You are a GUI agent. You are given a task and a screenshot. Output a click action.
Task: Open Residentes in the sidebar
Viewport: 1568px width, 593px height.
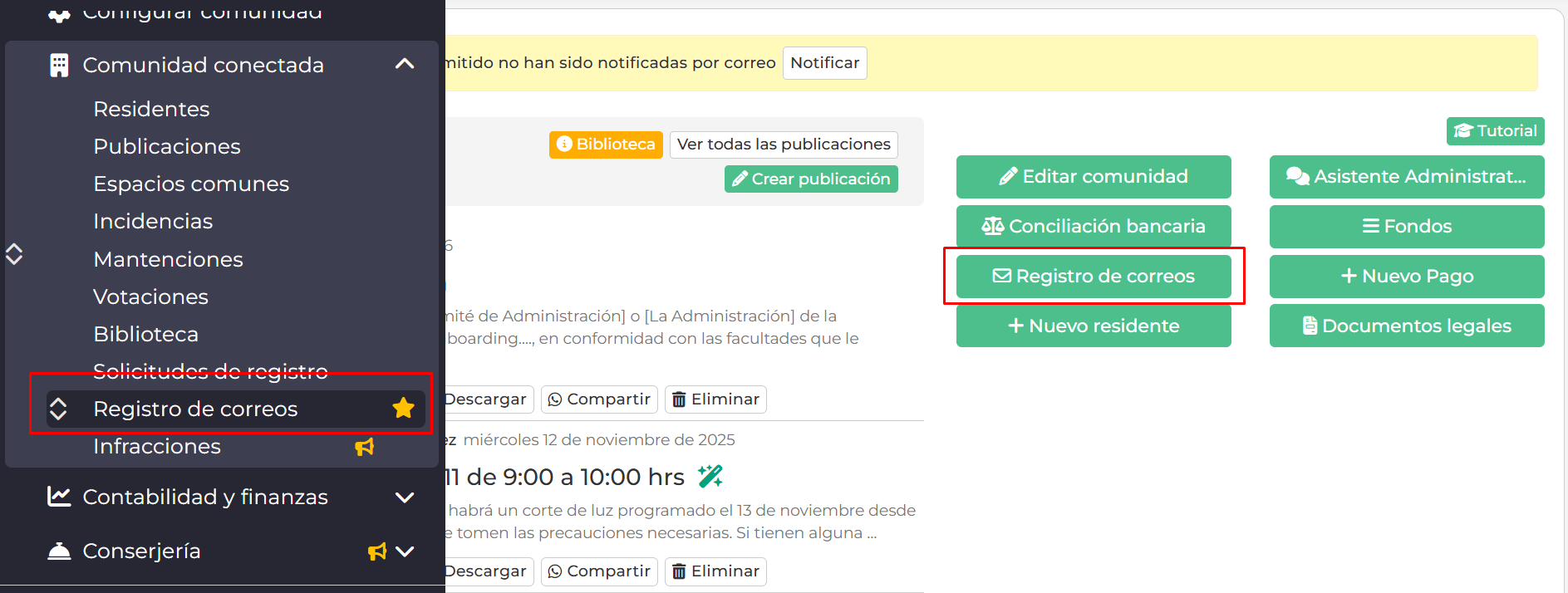[151, 109]
